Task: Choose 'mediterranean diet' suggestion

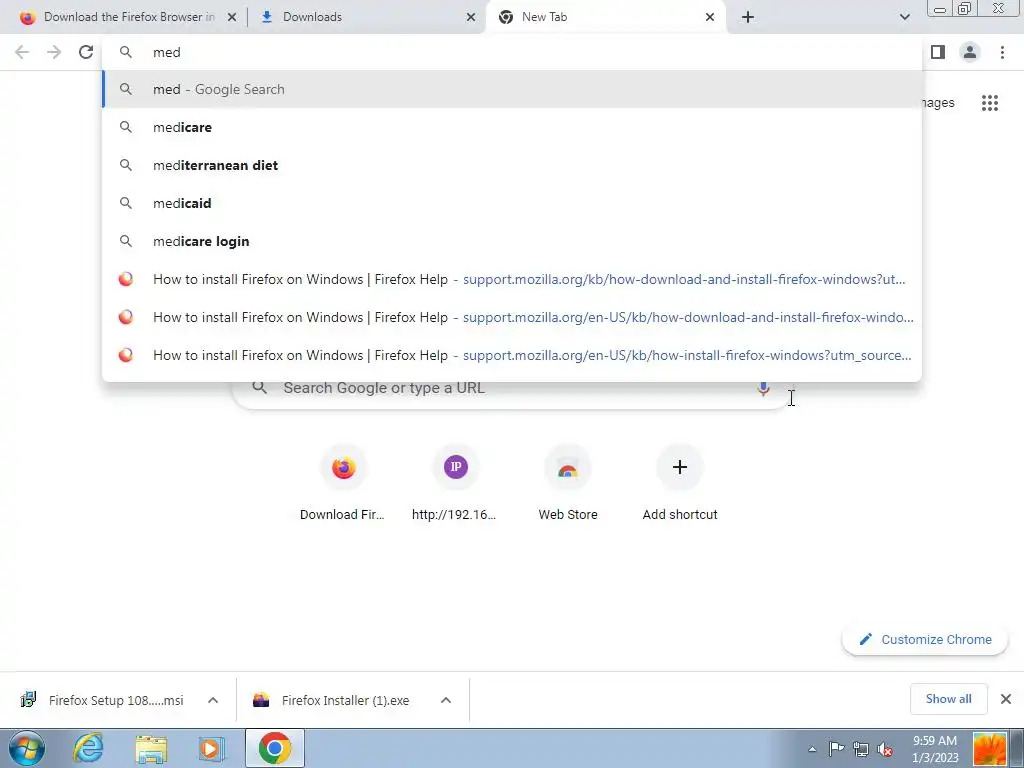Action: pos(512,165)
